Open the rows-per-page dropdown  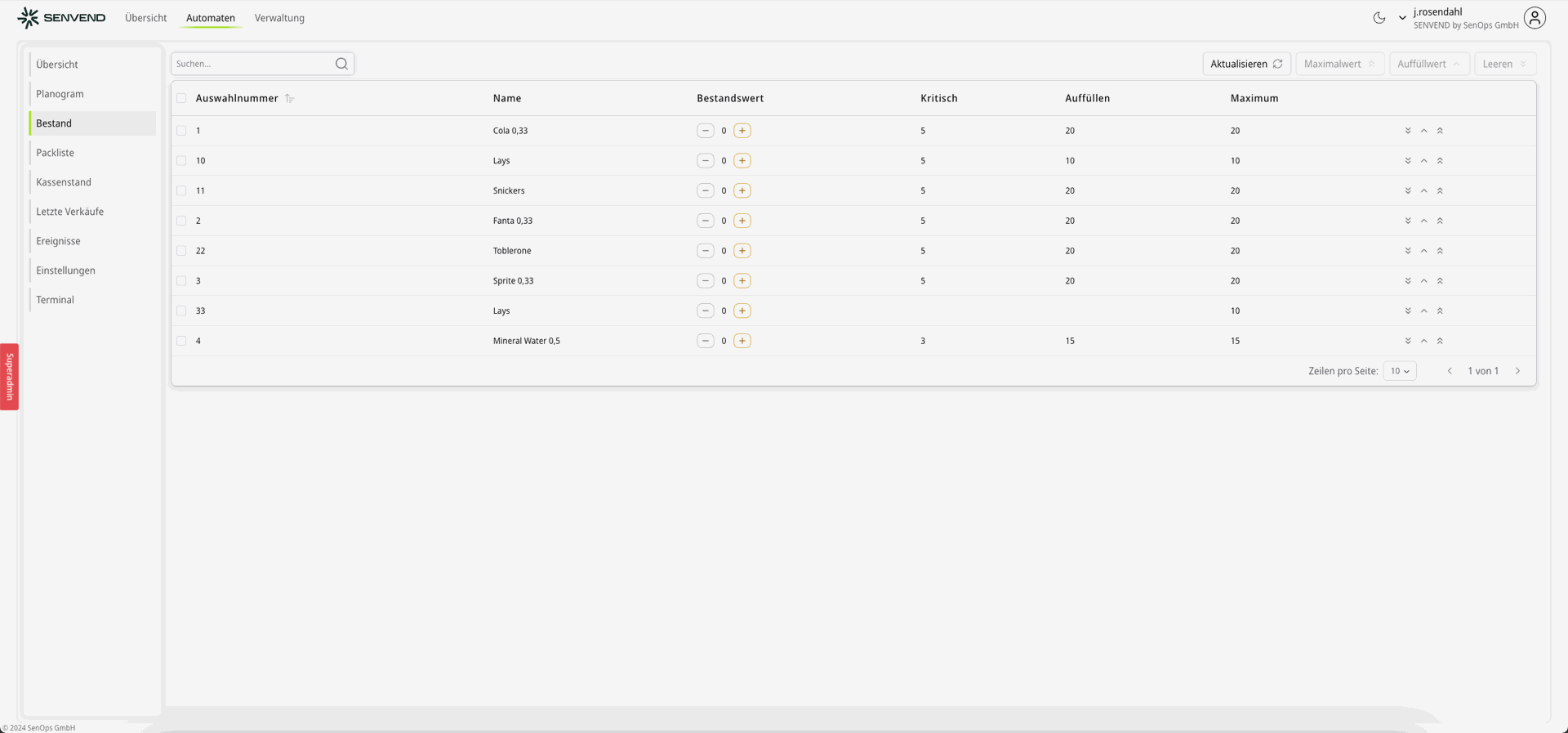point(1399,371)
